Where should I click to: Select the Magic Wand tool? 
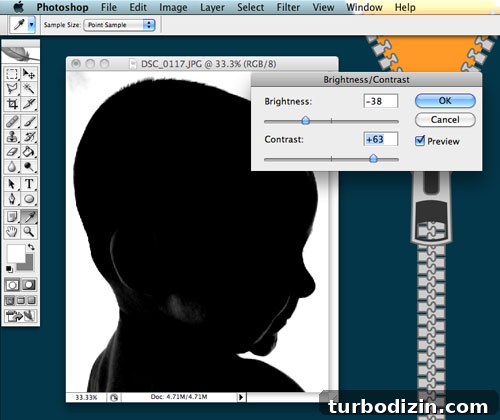coord(29,89)
